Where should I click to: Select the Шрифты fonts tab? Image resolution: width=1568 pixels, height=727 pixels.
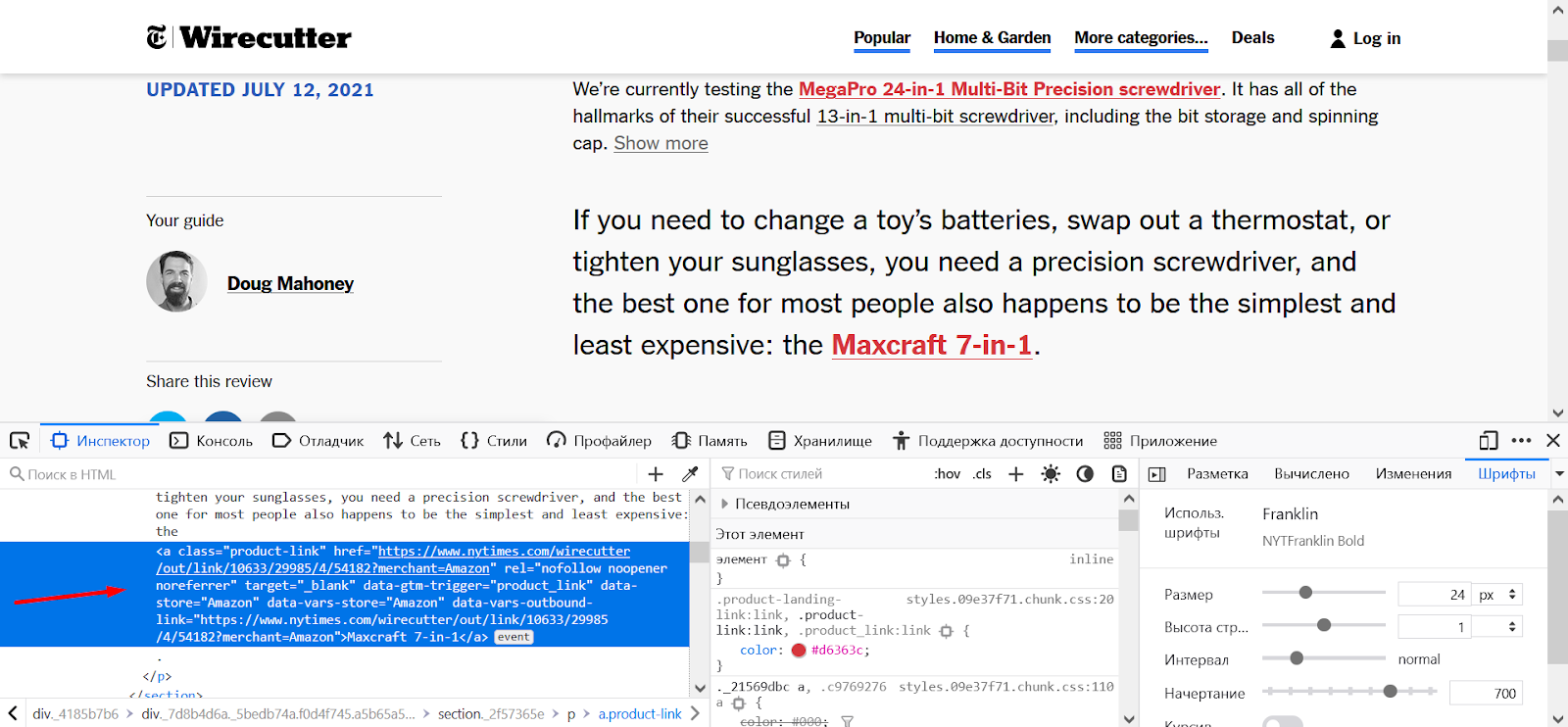coord(1506,474)
